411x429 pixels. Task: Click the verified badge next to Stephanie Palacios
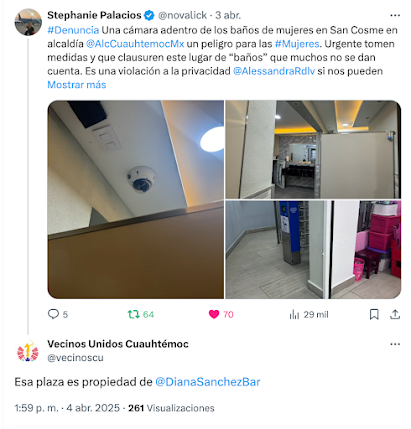[149, 15]
